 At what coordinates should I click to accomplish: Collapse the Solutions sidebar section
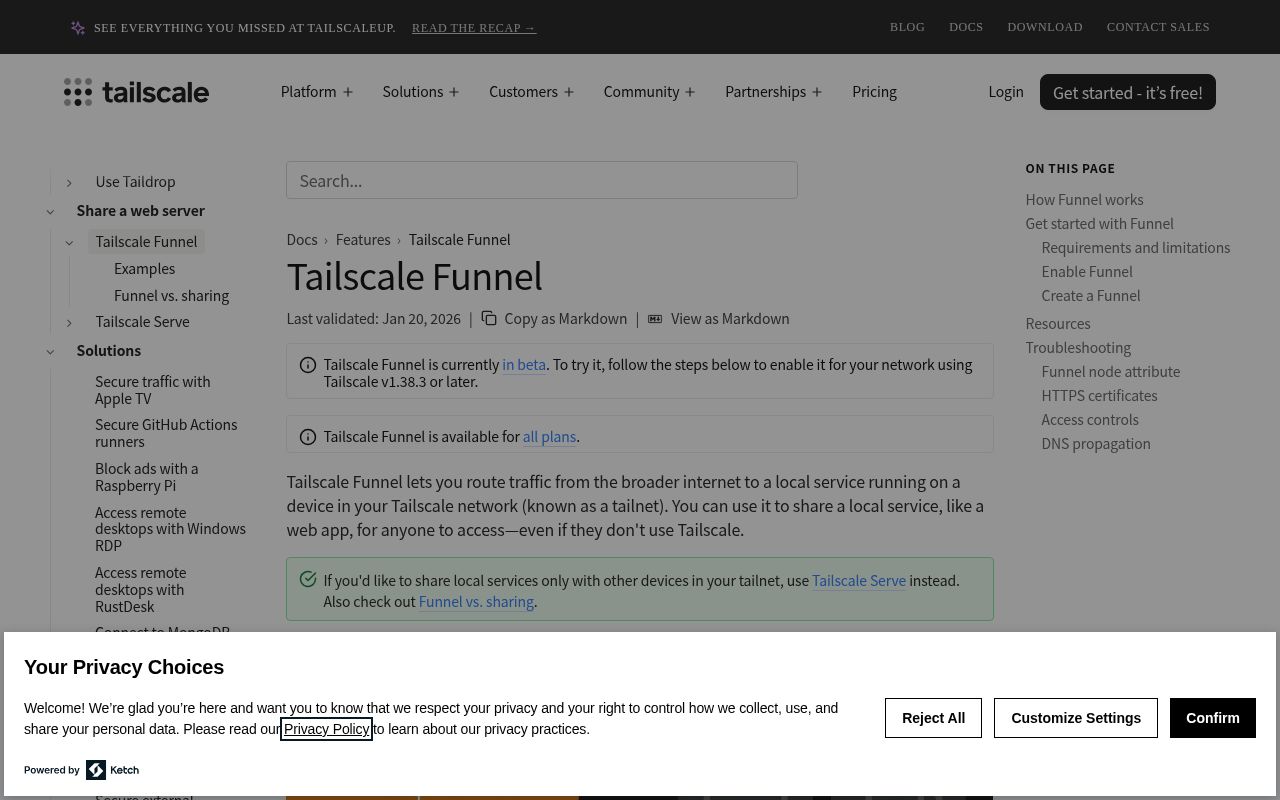[50, 351]
